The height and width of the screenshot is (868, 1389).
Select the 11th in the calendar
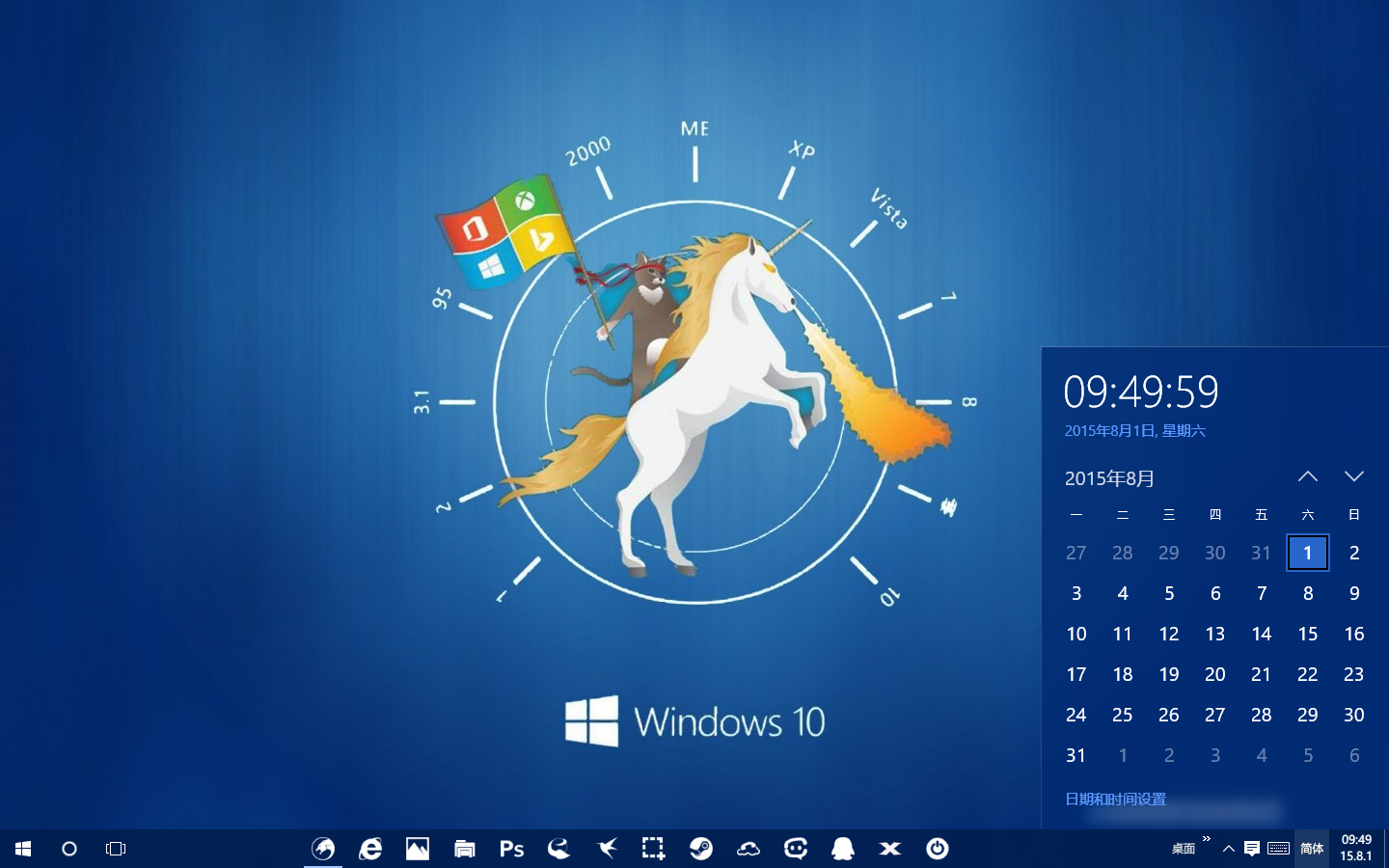point(1123,634)
